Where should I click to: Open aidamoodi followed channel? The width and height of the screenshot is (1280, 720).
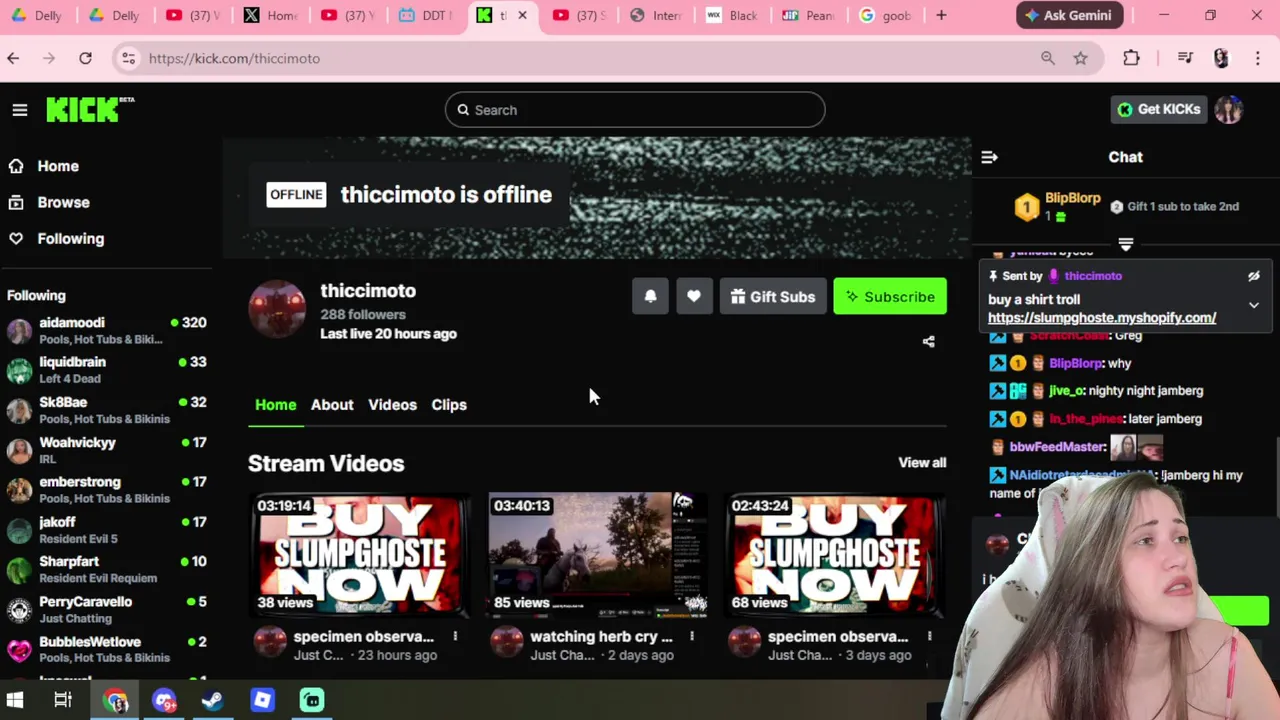[x=106, y=330]
